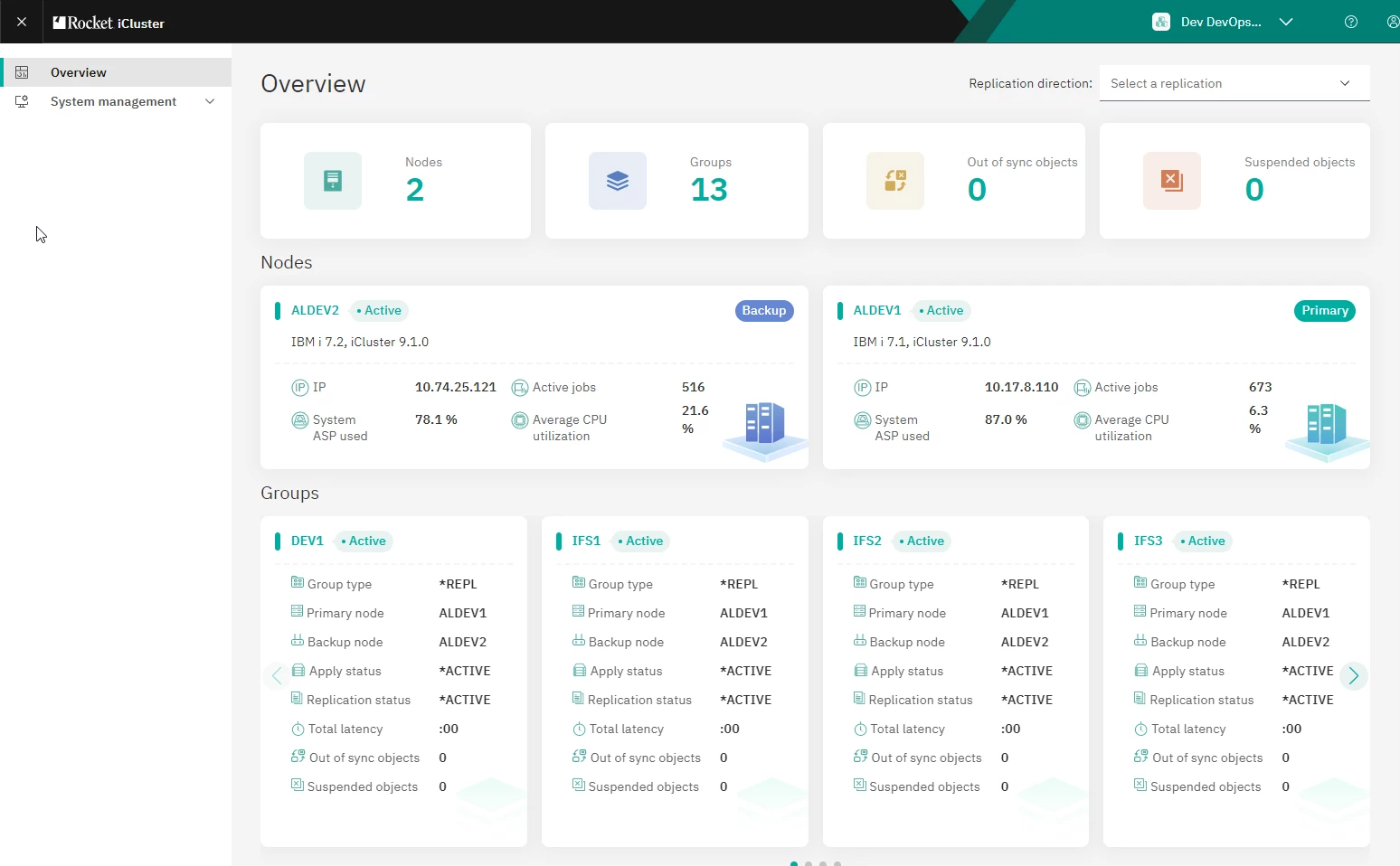Open the ALDEV1 node link

click(x=877, y=310)
